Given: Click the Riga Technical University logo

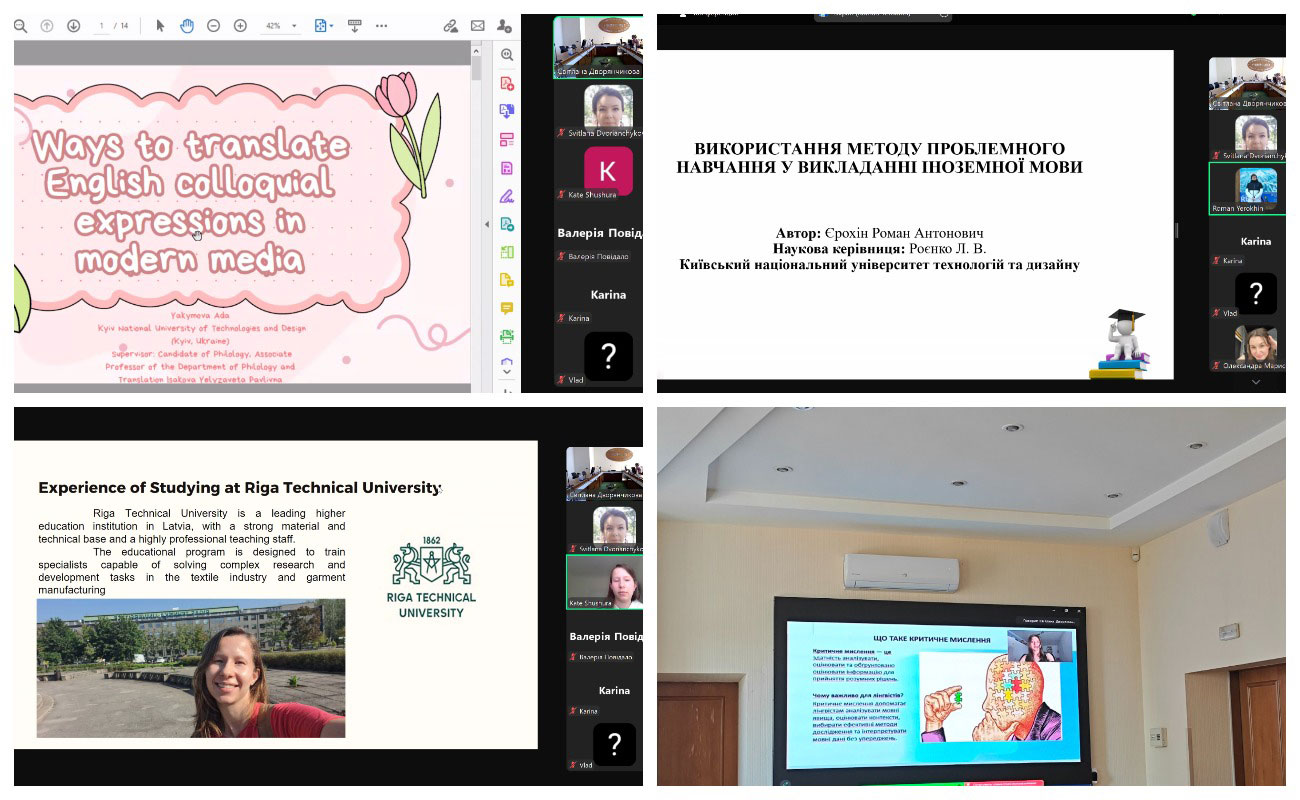Looking at the screenshot, I should click(431, 580).
